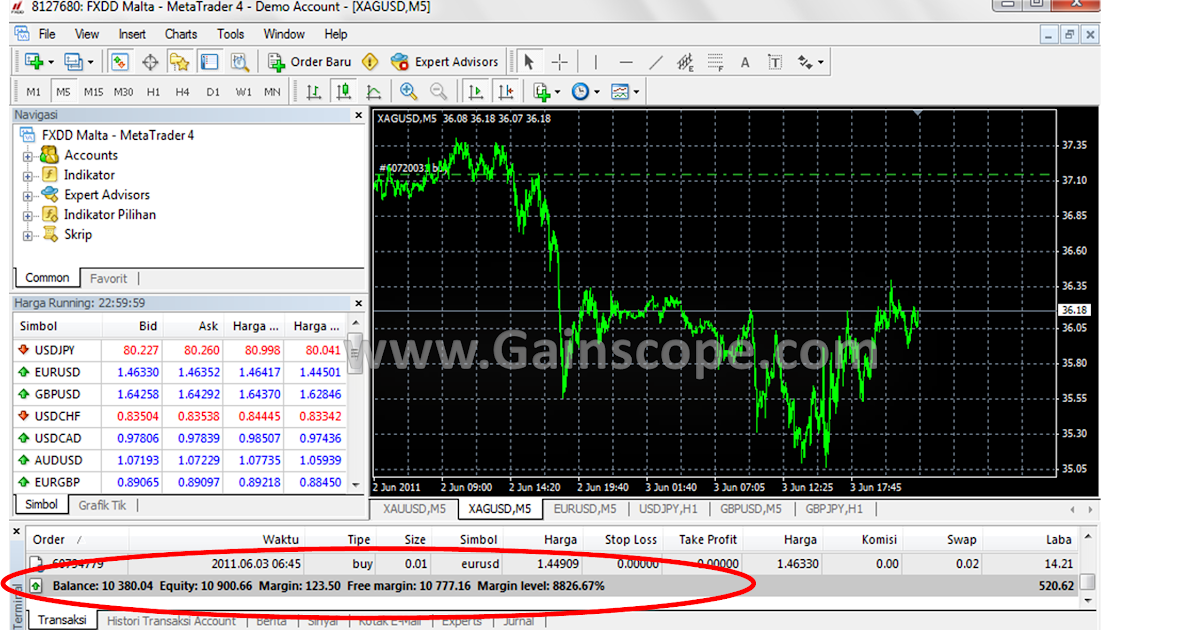Select the vertical line drawing tool
Viewport: 1200px width, 630px height.
coord(596,62)
